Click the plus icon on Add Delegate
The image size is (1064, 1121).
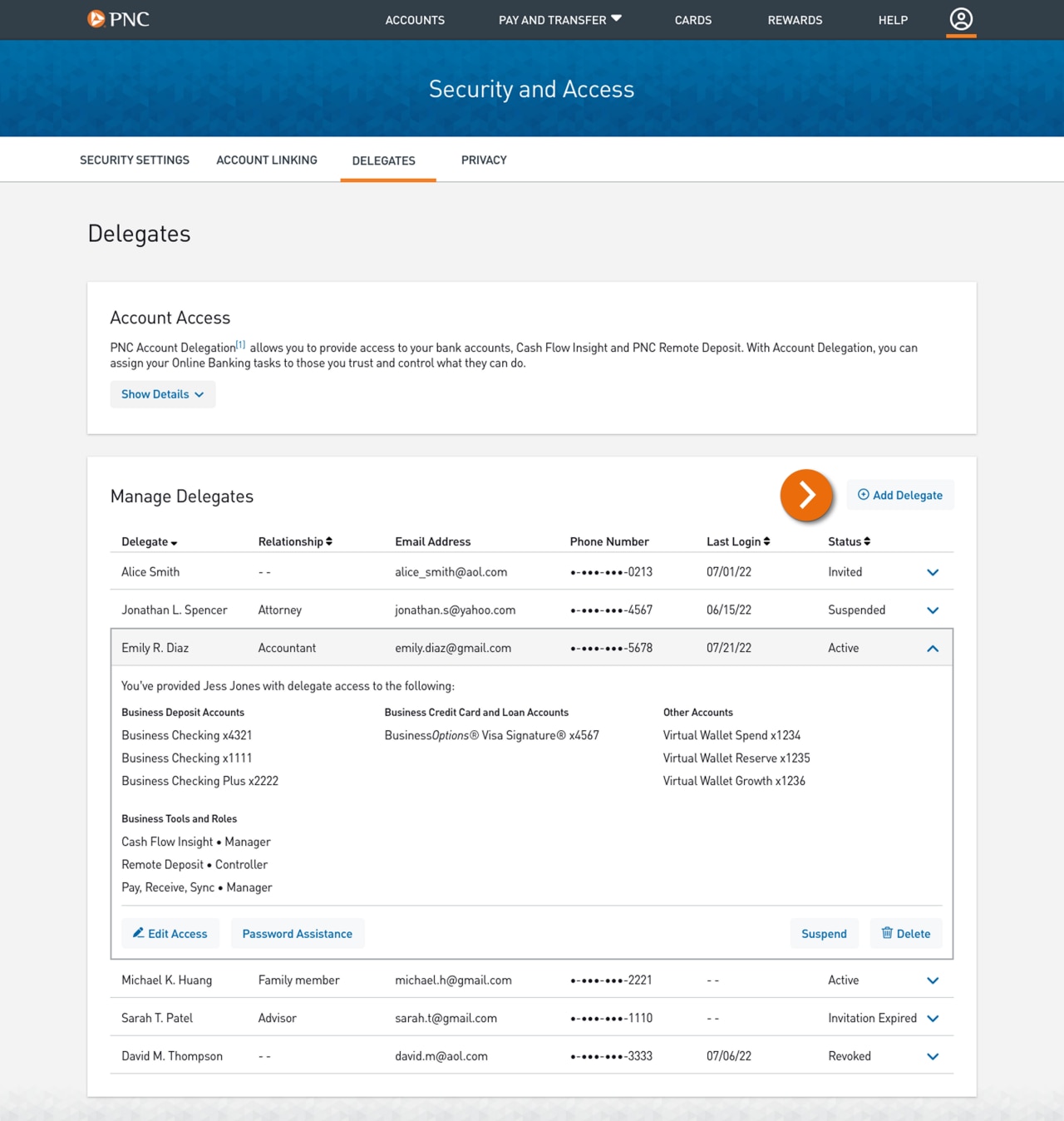click(864, 494)
